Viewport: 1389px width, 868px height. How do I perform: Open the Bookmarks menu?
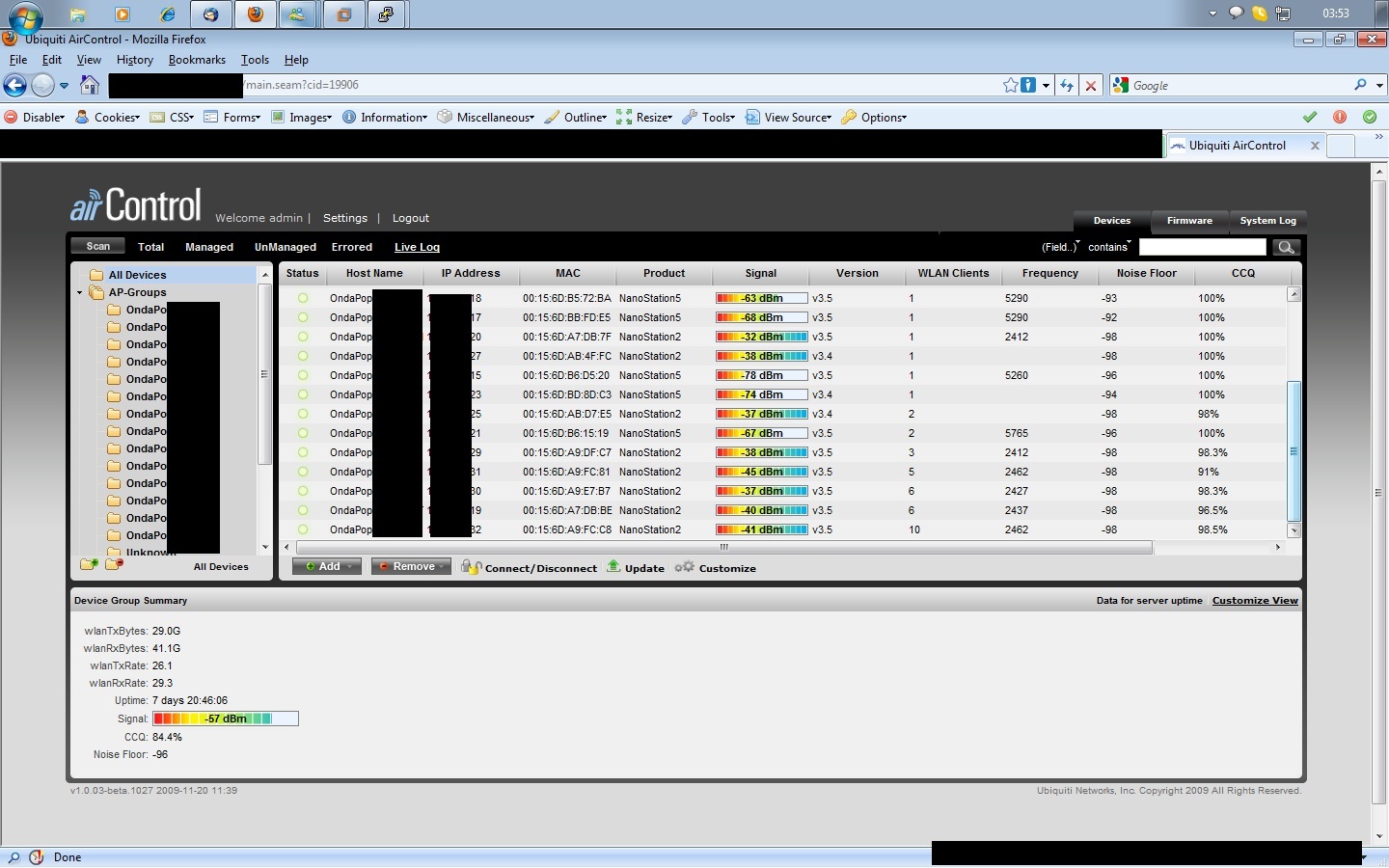197,60
